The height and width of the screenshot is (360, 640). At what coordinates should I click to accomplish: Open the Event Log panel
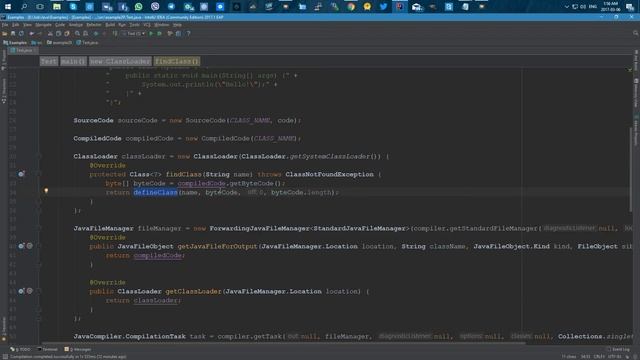point(618,349)
